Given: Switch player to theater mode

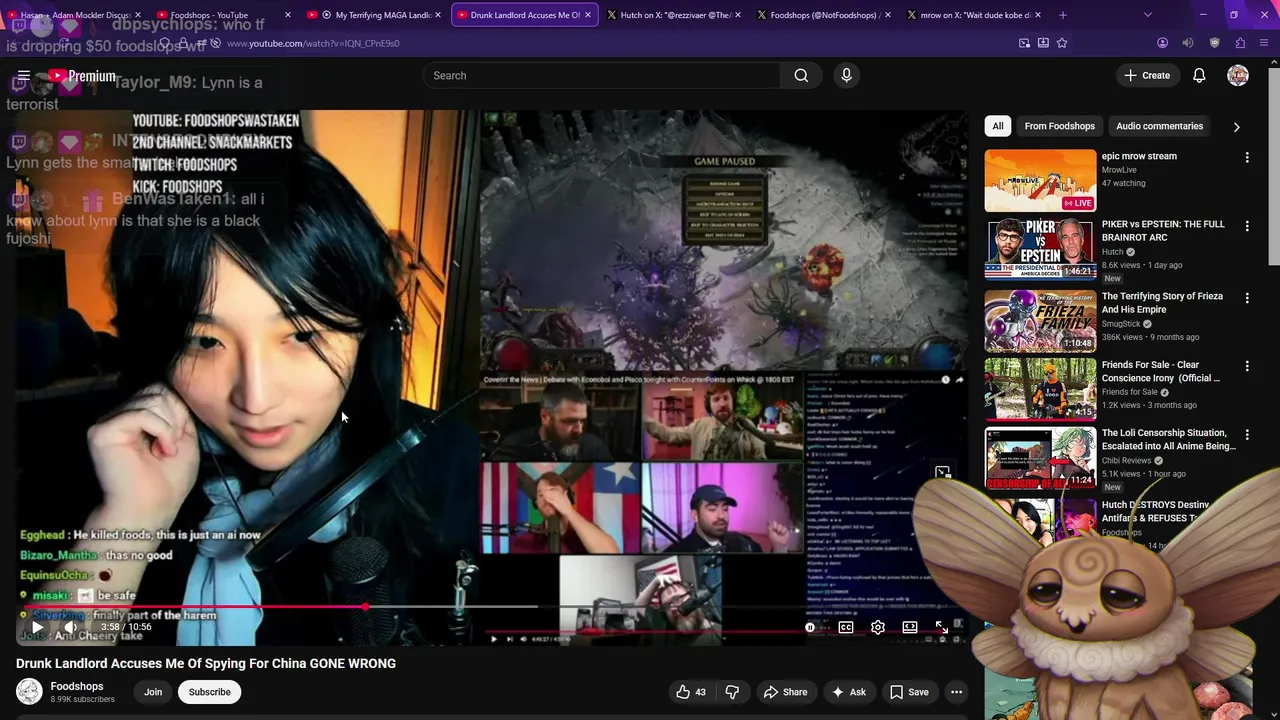Looking at the screenshot, I should (910, 627).
